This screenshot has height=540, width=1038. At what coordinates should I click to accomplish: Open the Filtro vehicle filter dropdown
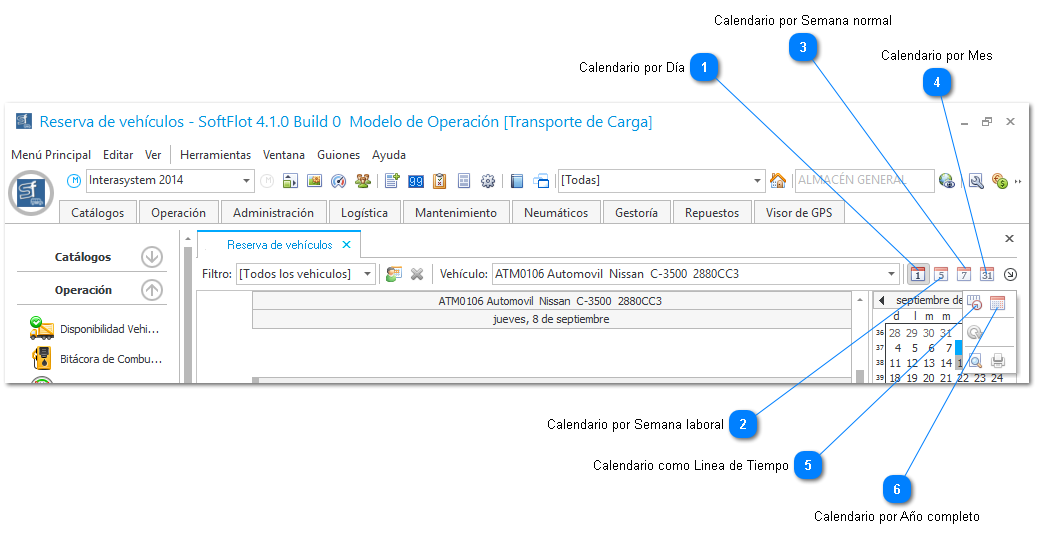pos(368,274)
